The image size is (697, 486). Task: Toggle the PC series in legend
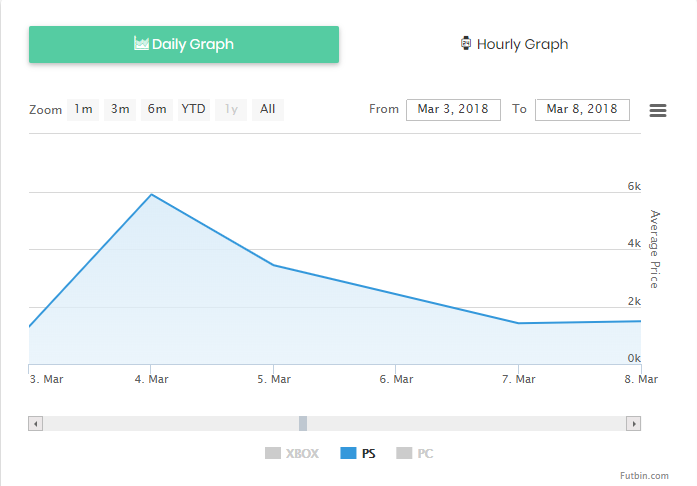[x=414, y=454]
